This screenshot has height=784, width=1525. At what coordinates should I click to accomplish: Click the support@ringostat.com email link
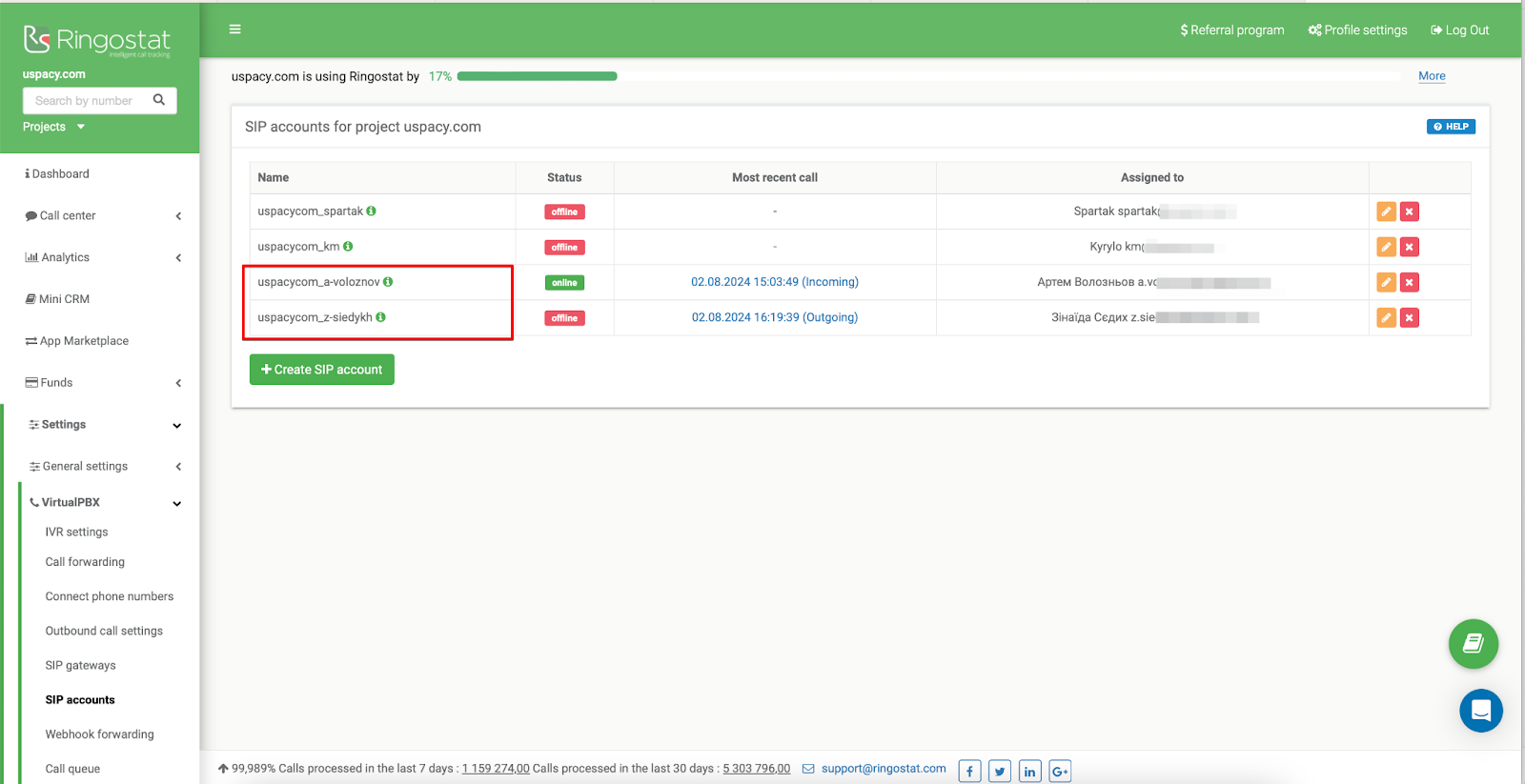pyautogui.click(x=884, y=769)
